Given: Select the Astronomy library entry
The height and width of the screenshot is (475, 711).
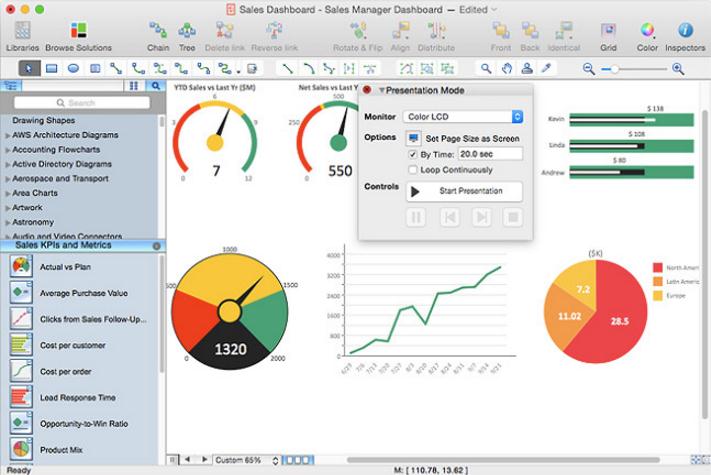Looking at the screenshot, I should pyautogui.click(x=33, y=222).
